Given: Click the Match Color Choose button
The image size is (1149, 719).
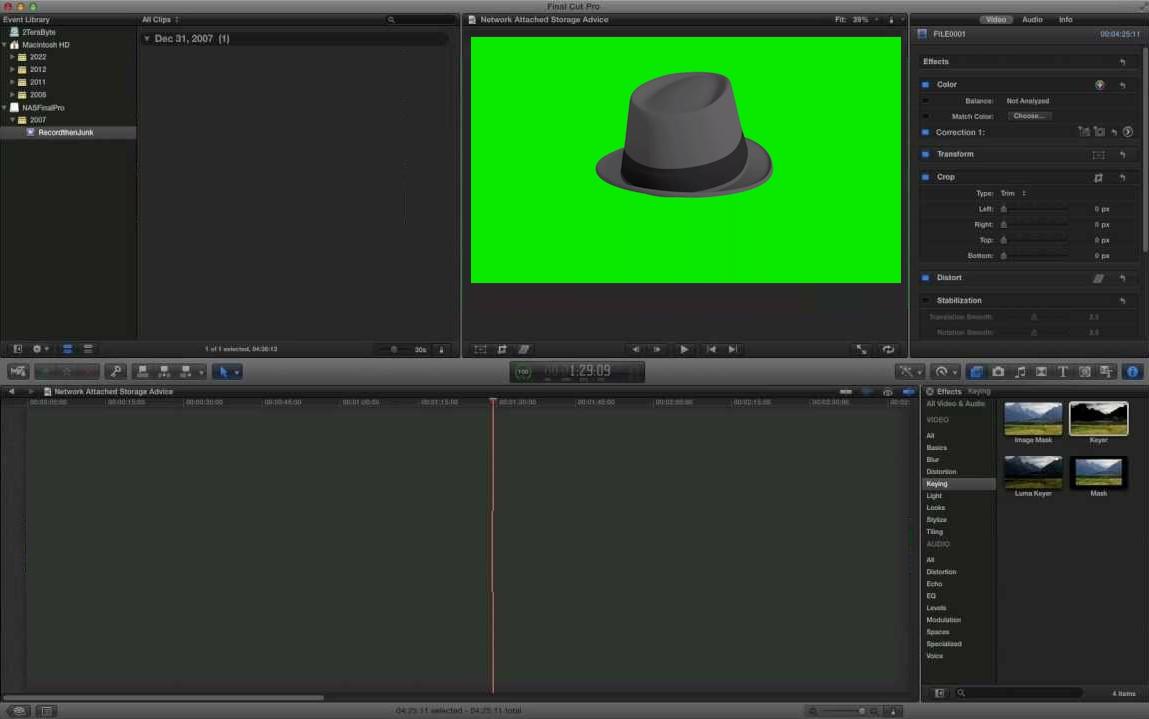Looking at the screenshot, I should click(x=1029, y=116).
